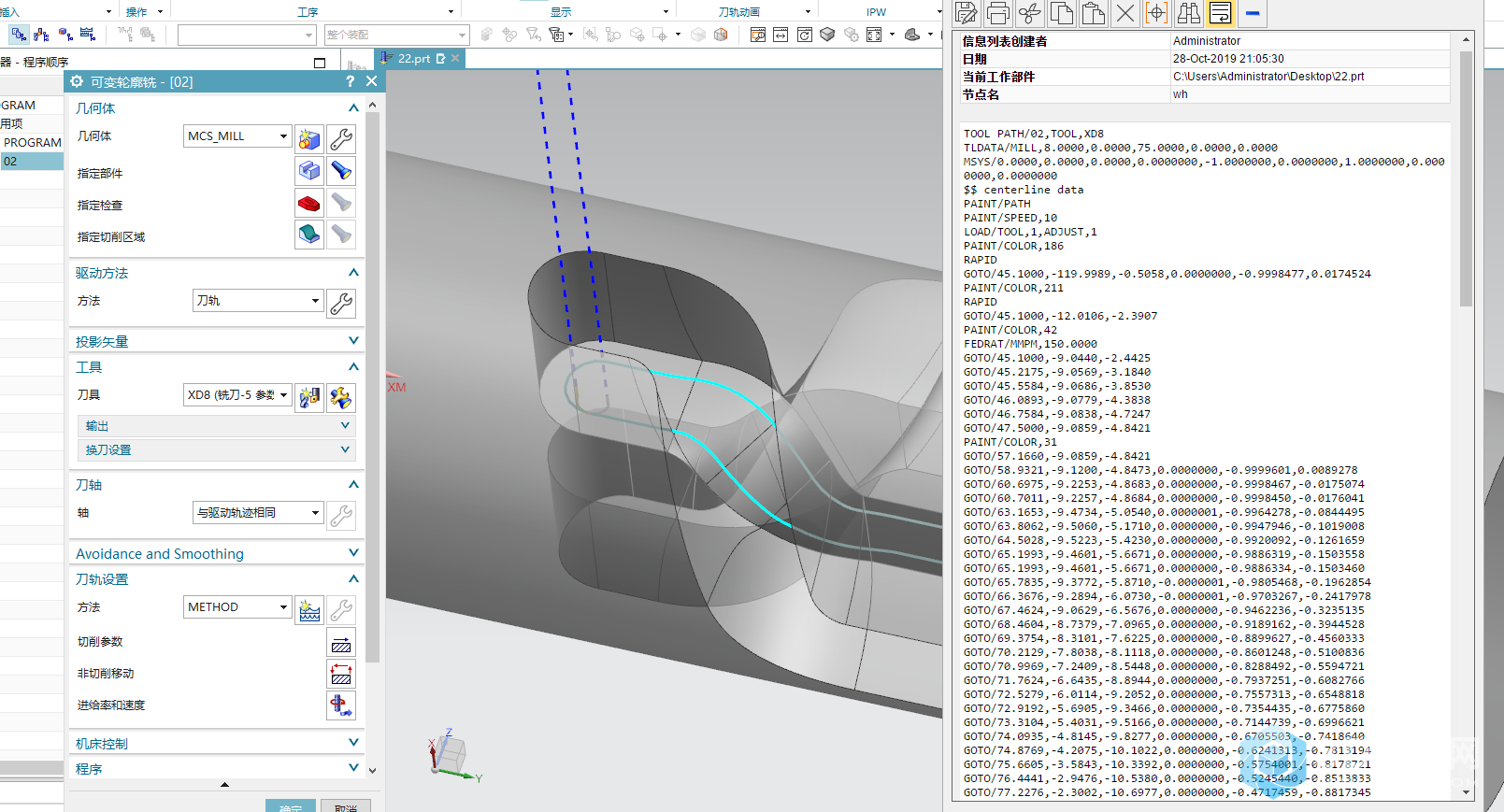Image resolution: width=1504 pixels, height=812 pixels.
Task: Open Cutting Parameters (切削参数) icon
Action: coord(341,643)
